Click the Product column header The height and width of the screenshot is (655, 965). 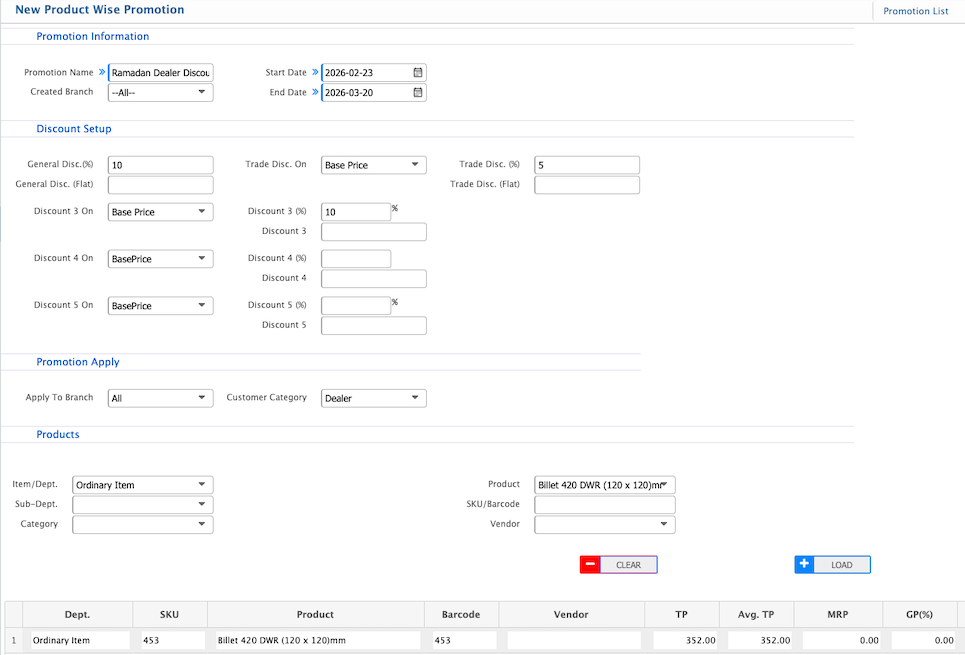click(315, 615)
